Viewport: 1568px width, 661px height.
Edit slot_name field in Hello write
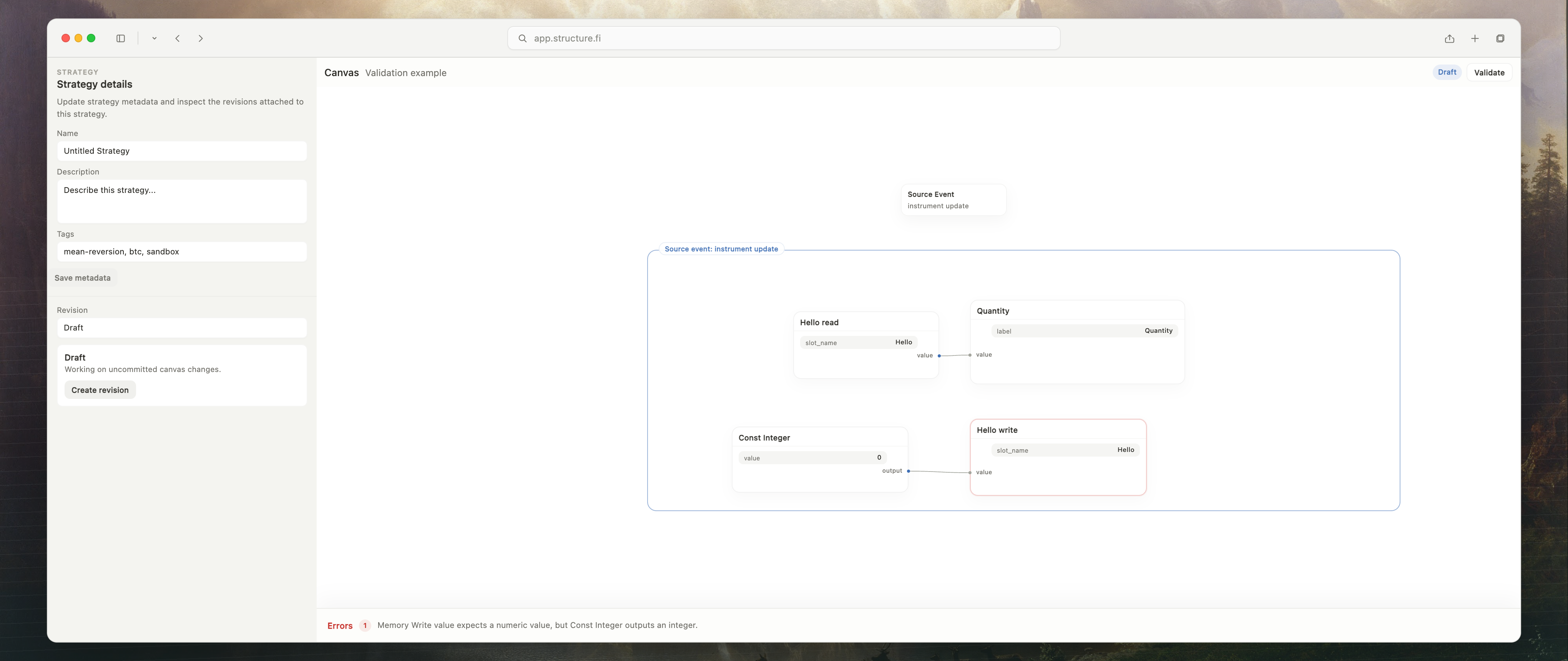1065,450
